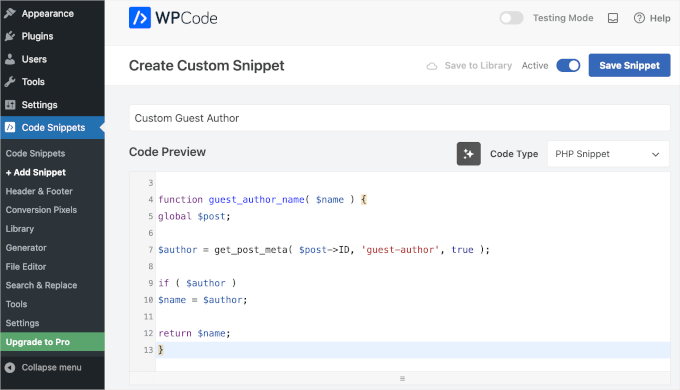
Task: Click the Custom Guest Author title field
Action: pyautogui.click(x=399, y=118)
